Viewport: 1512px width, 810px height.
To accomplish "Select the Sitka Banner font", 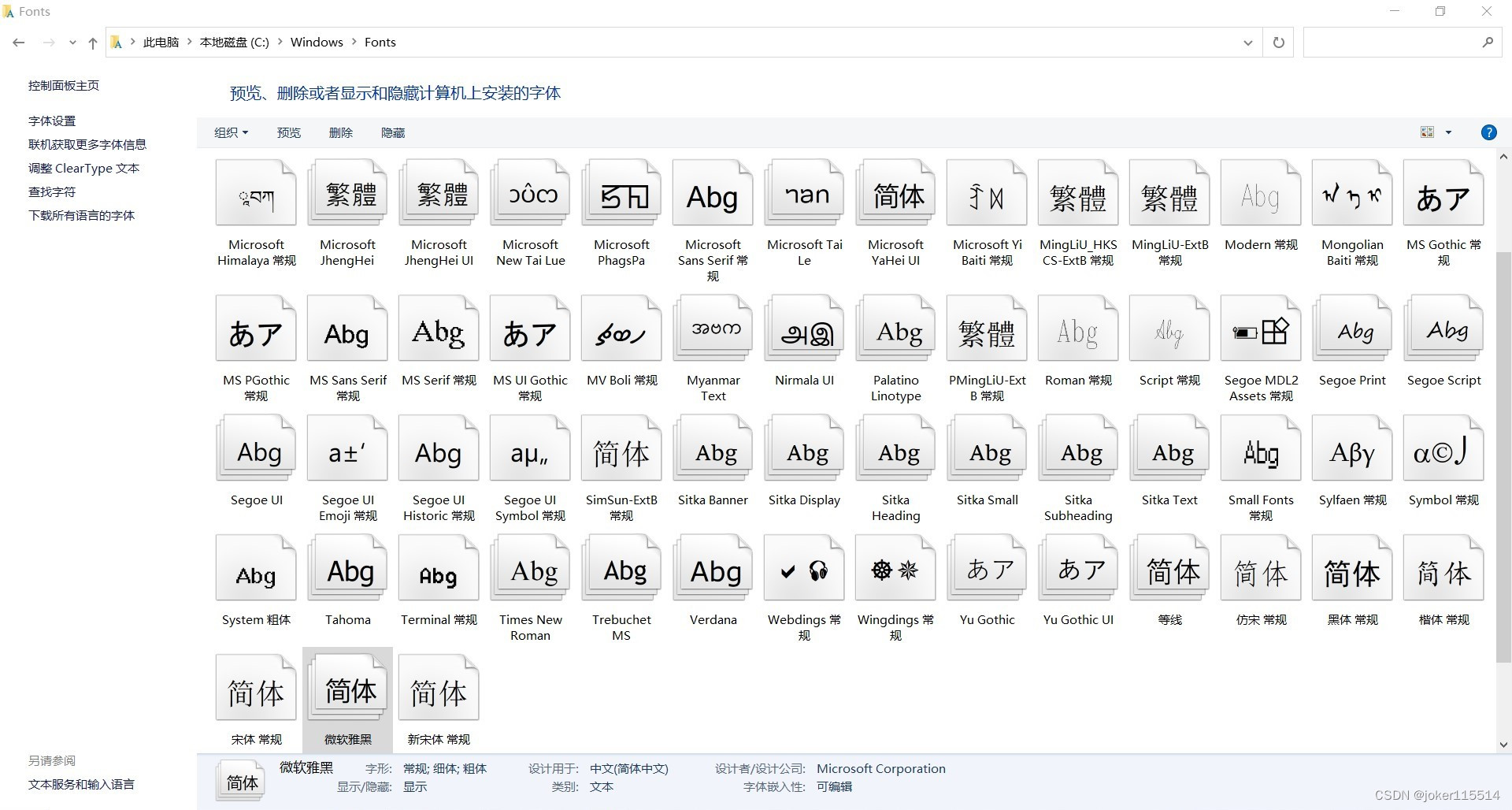I will coord(713,449).
